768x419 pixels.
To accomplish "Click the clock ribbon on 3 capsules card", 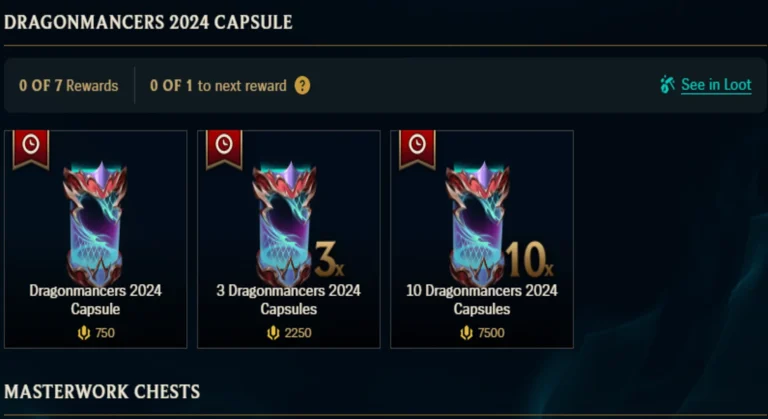I will pyautogui.click(x=224, y=149).
